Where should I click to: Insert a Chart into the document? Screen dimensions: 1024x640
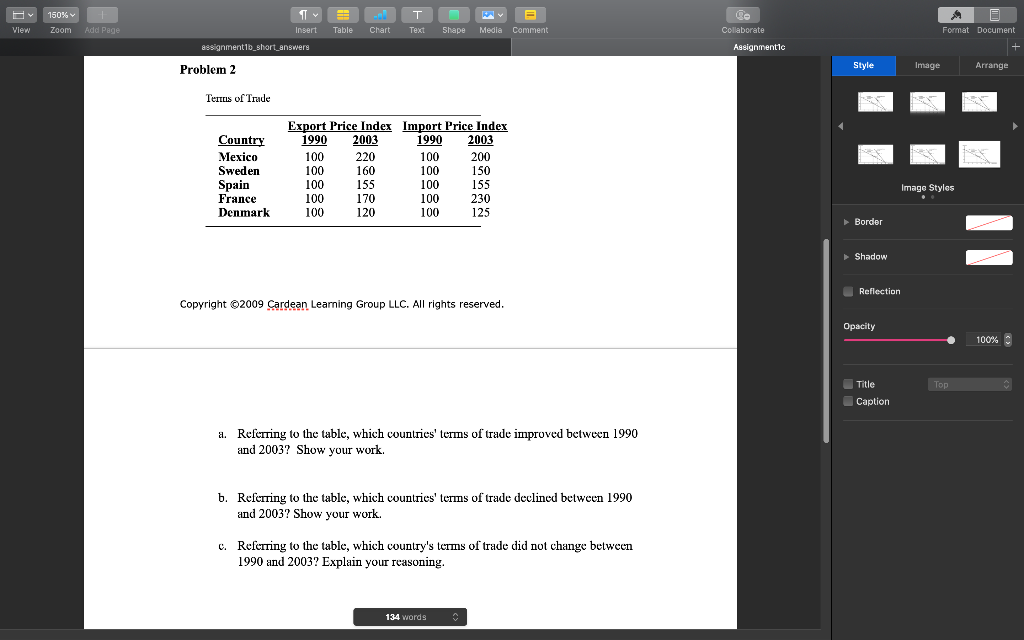coord(380,14)
